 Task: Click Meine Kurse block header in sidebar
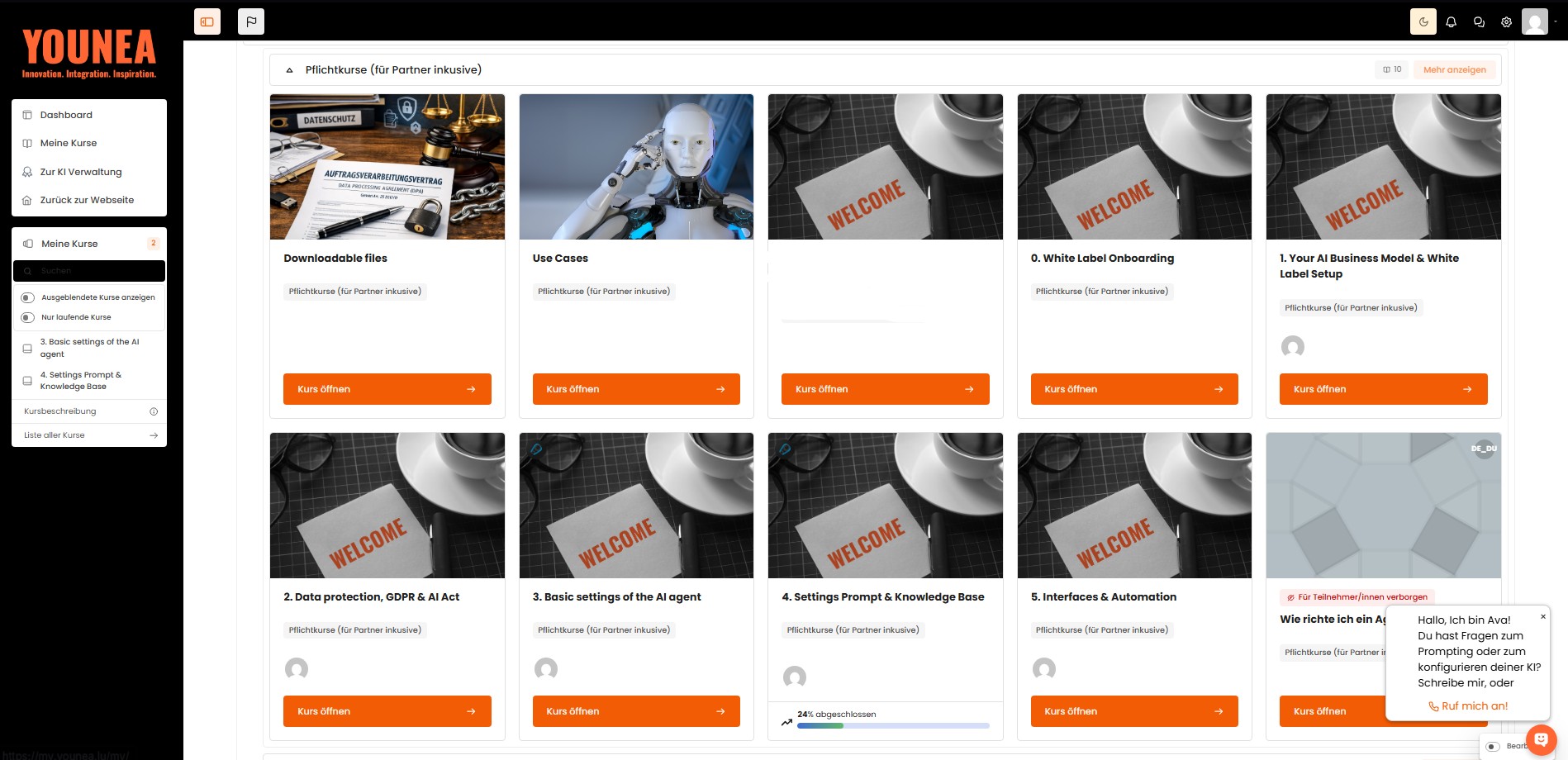click(x=89, y=244)
